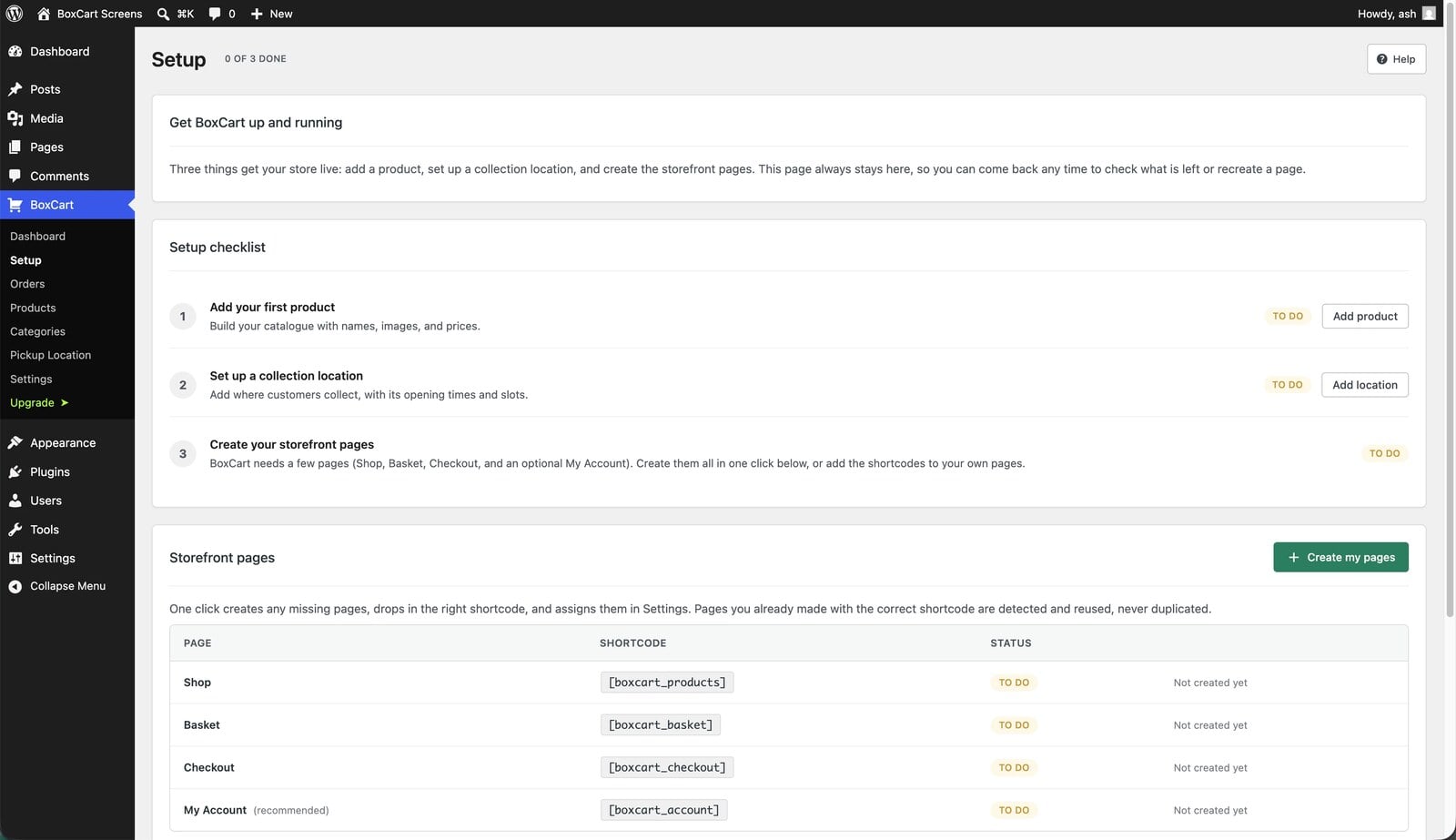Click the My Account page row name

pyautogui.click(x=215, y=810)
